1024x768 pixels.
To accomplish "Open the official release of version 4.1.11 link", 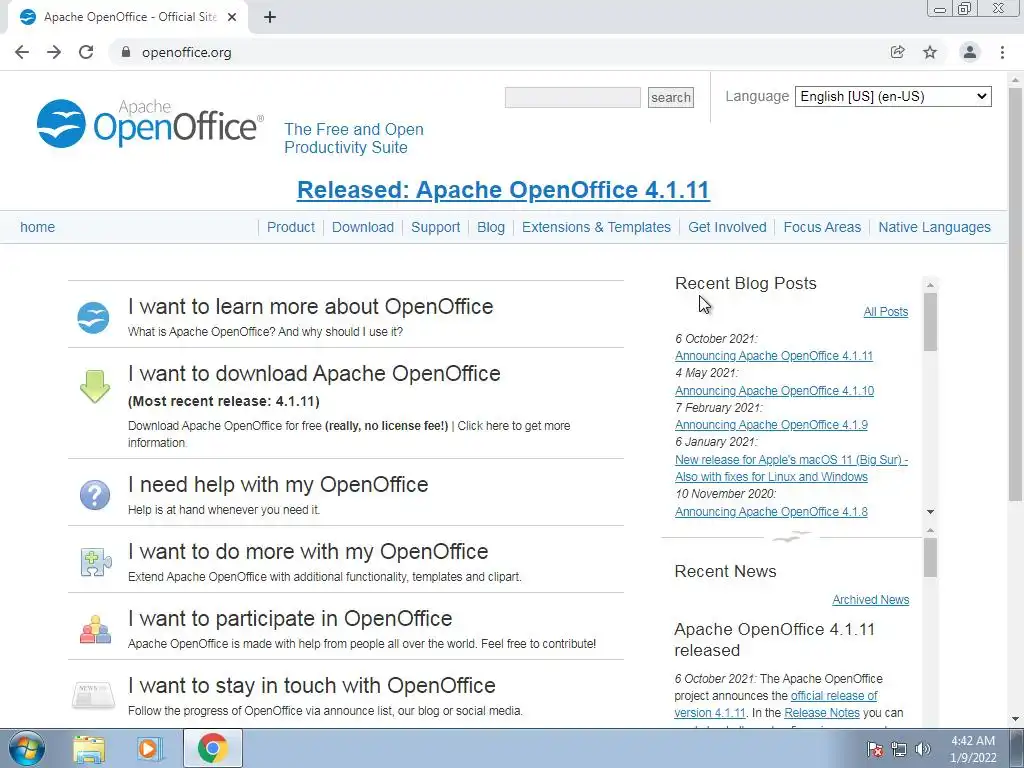I will point(776,704).
